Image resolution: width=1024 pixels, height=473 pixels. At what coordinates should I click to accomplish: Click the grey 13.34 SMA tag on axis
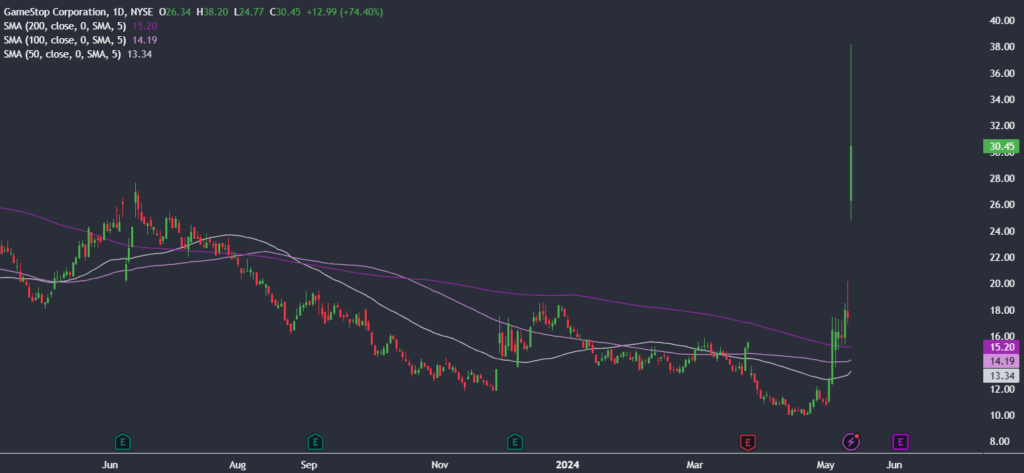tap(999, 376)
